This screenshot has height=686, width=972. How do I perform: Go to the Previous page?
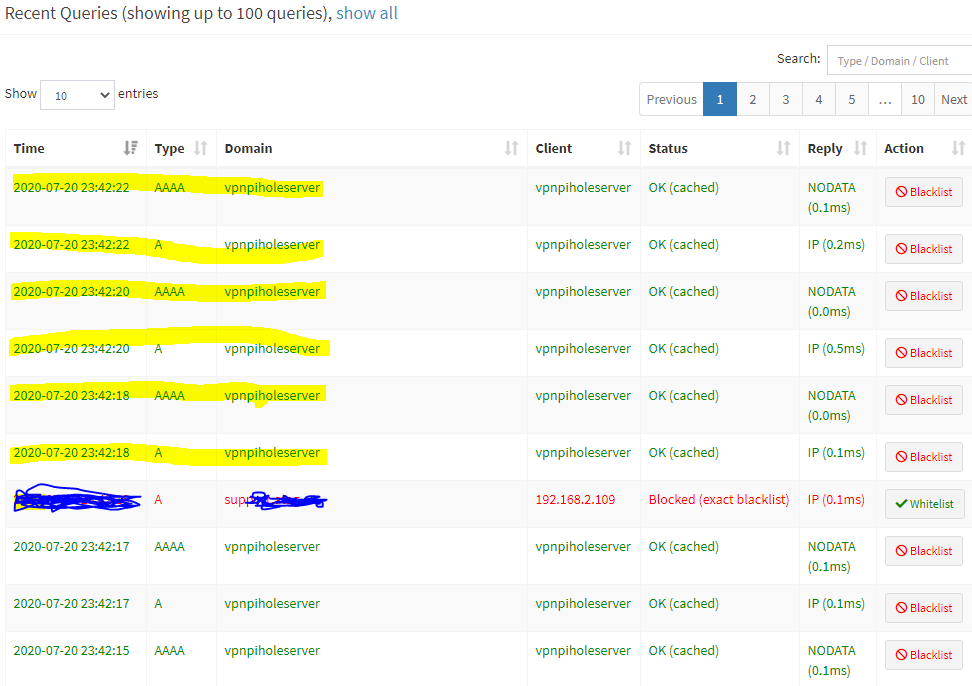tap(671, 99)
